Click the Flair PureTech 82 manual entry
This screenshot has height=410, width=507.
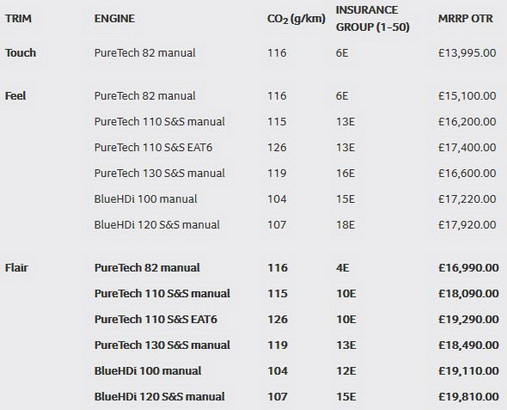coord(147,268)
